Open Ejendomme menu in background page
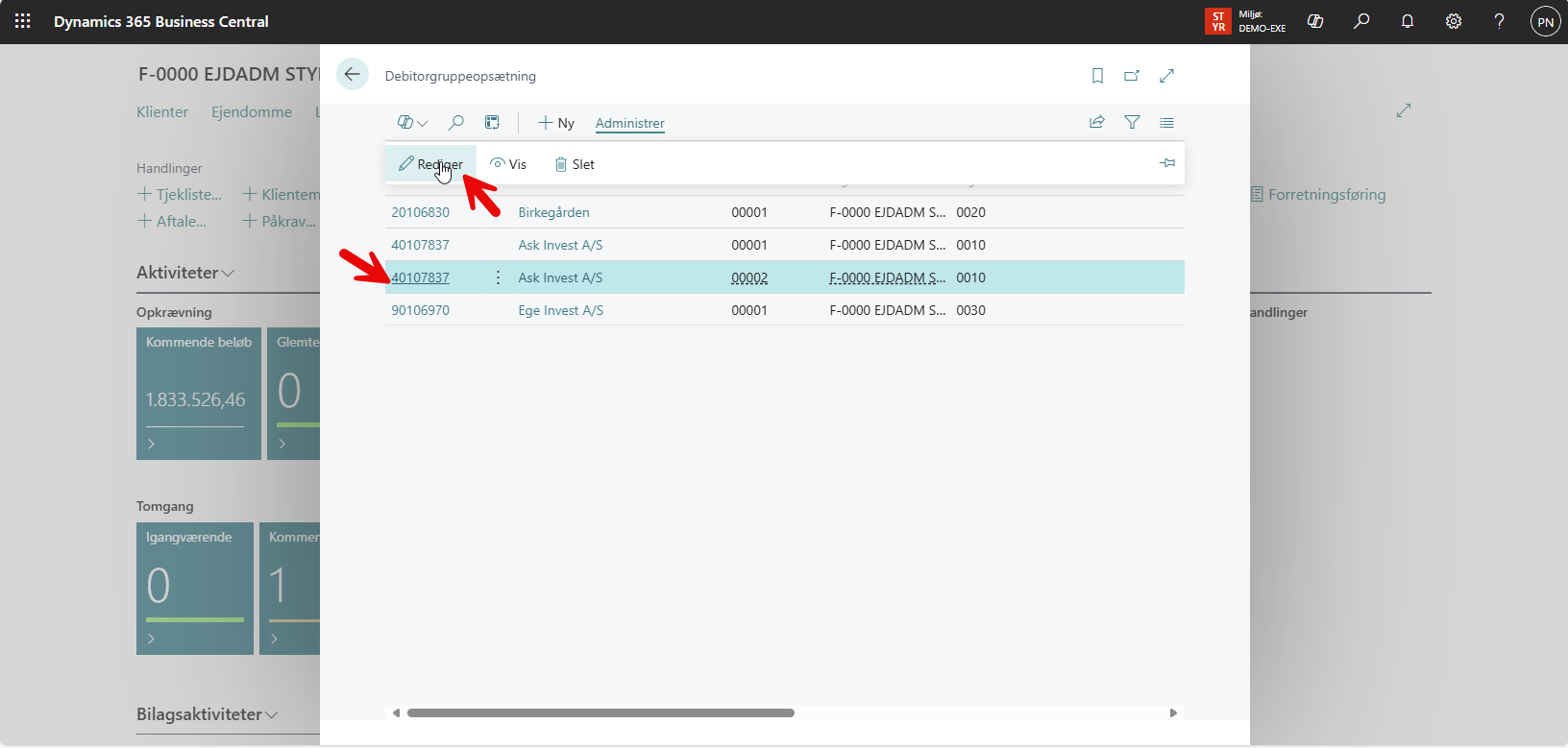The width and height of the screenshot is (1568, 748). pos(252,111)
